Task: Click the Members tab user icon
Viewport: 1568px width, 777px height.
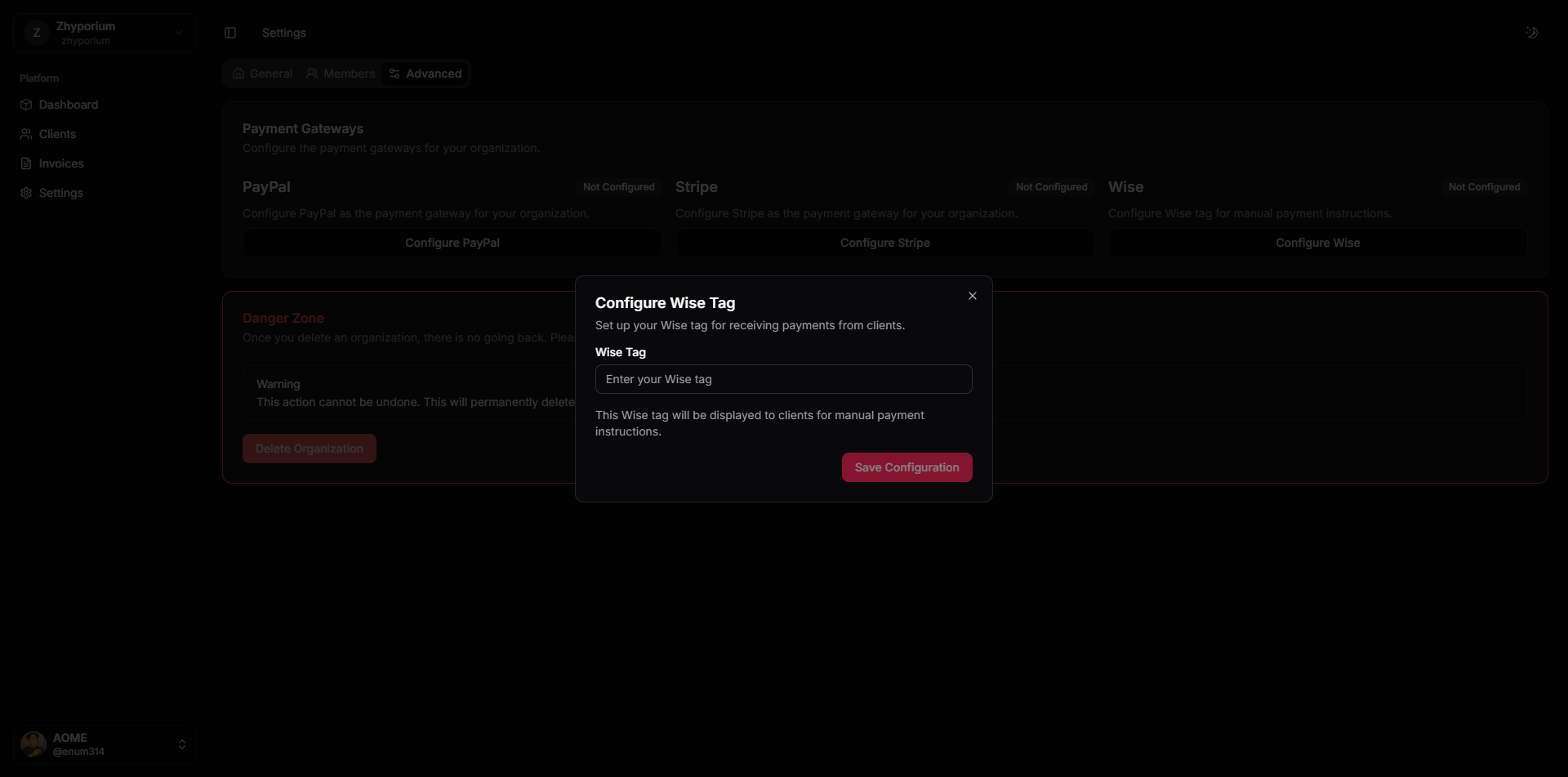Action: pos(312,74)
